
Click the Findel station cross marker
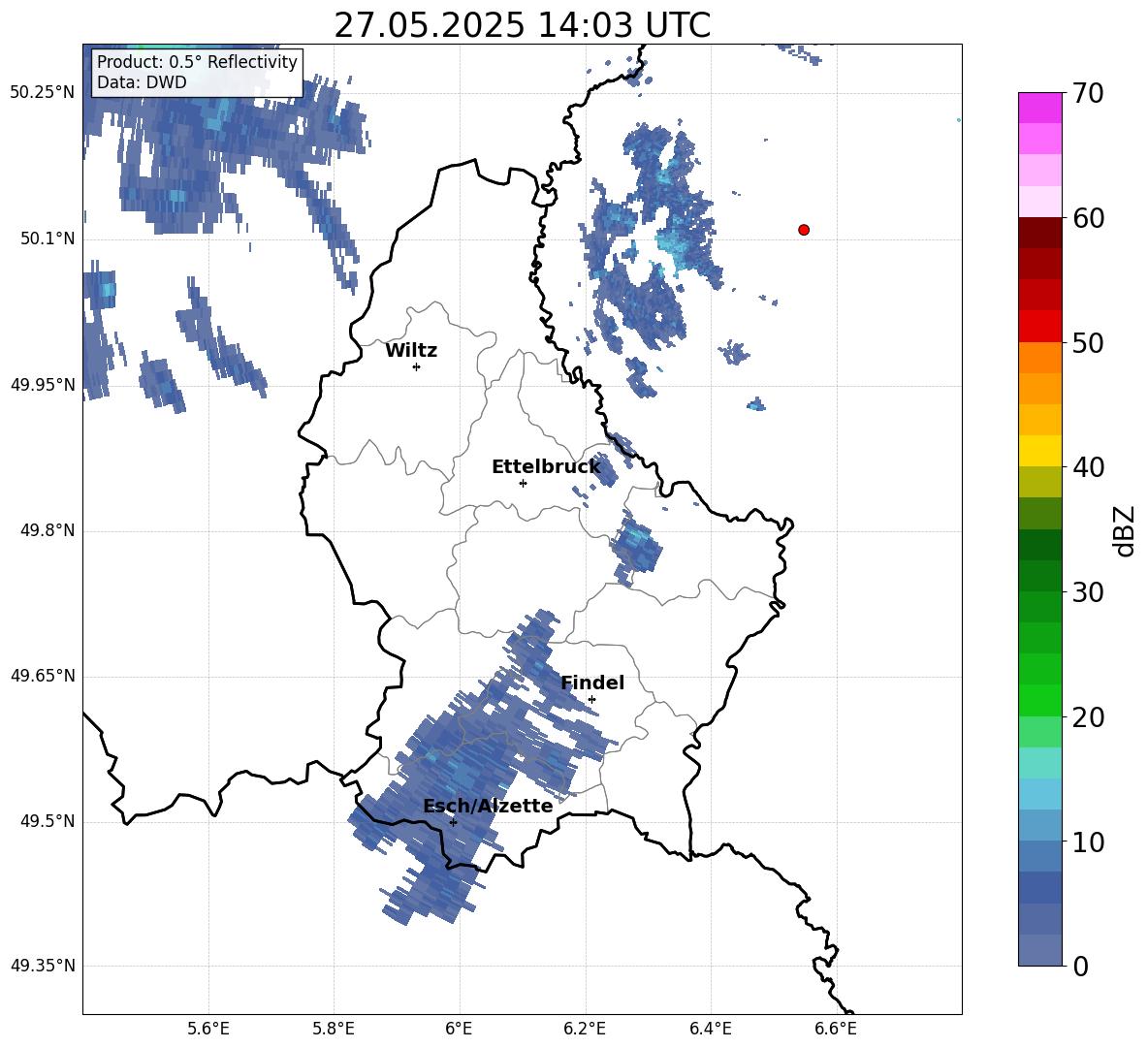591,699
